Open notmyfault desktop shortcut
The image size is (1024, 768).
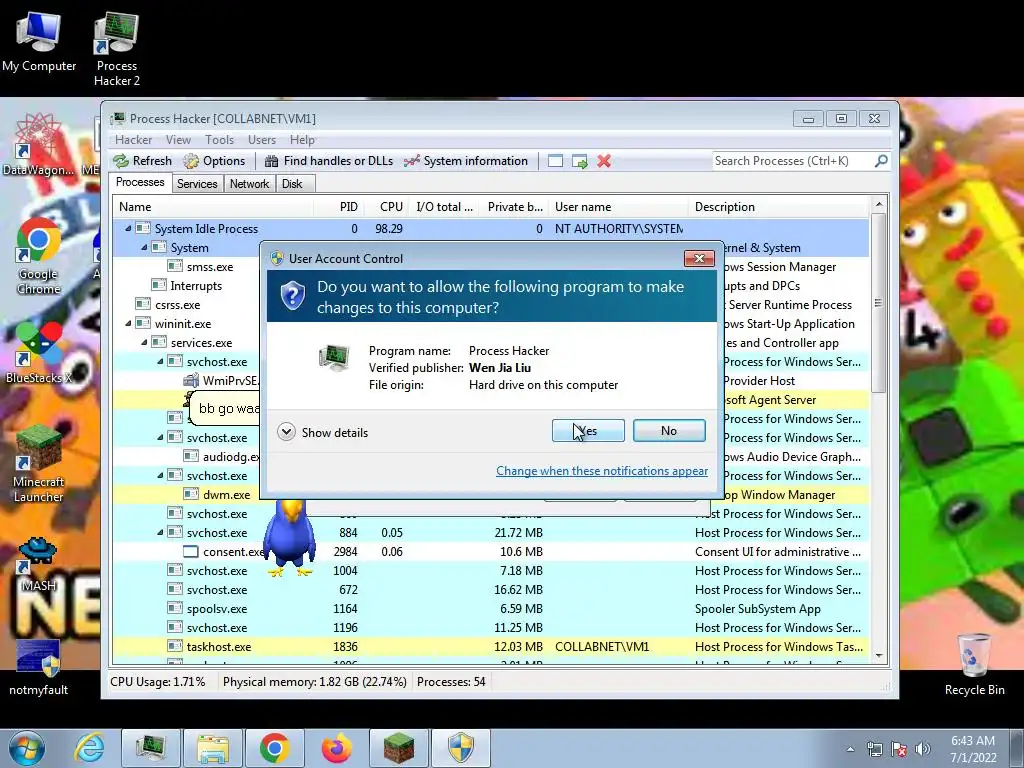tap(38, 667)
